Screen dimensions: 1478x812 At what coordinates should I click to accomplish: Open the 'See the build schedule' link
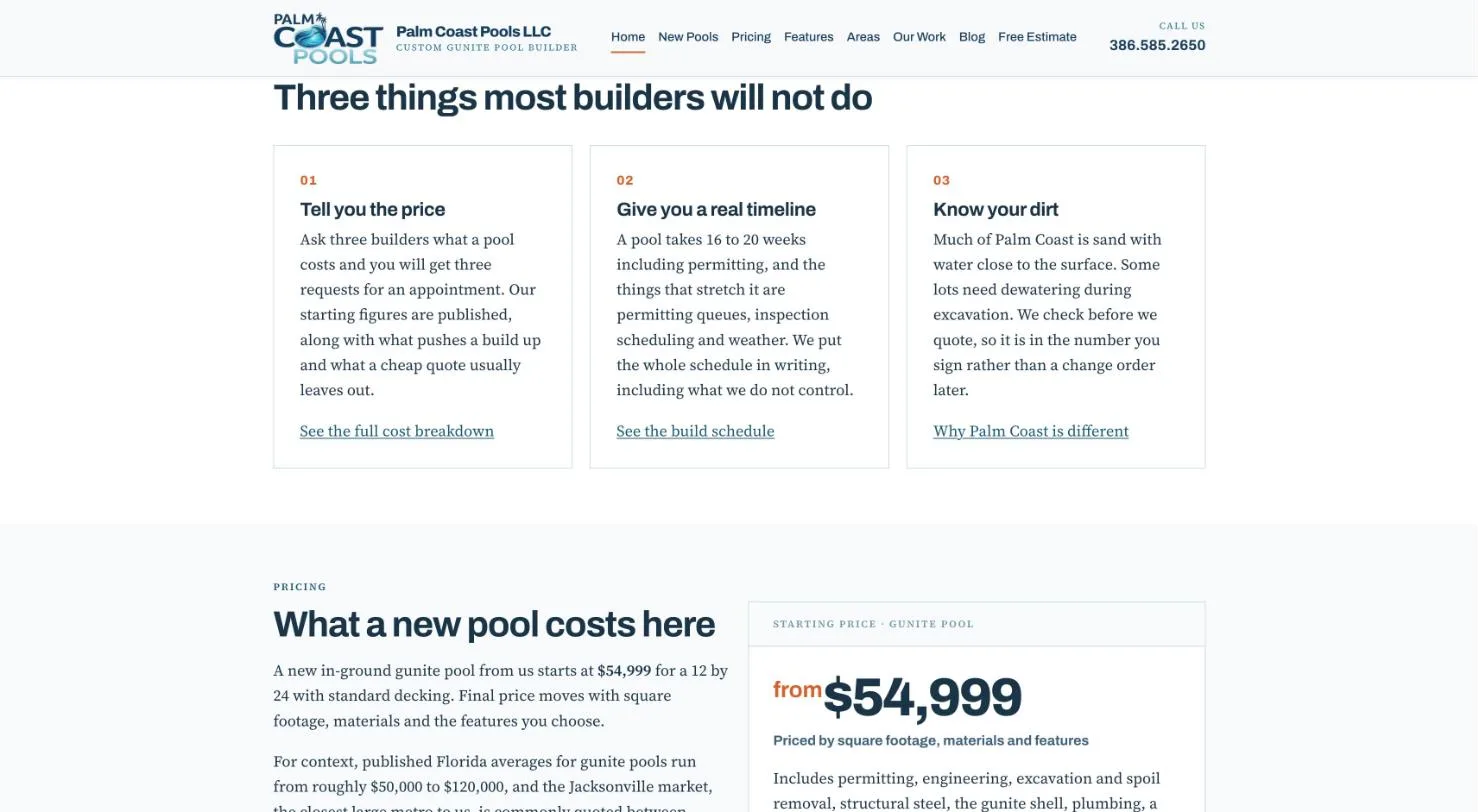coord(695,431)
